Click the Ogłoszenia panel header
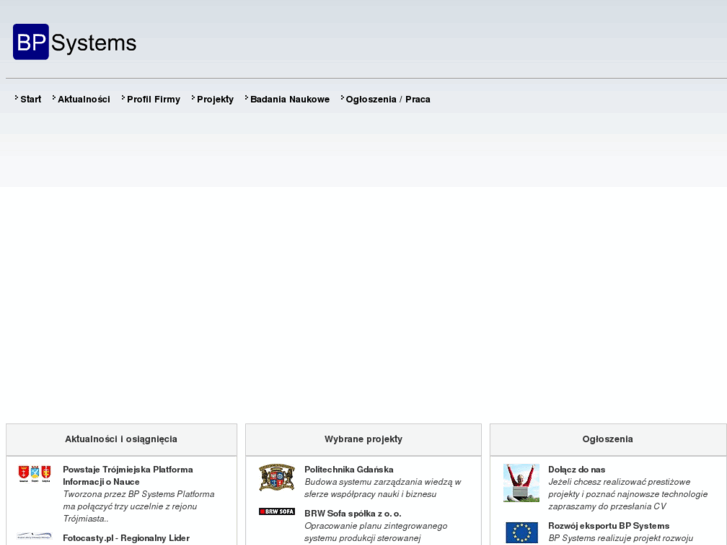 pyautogui.click(x=608, y=439)
